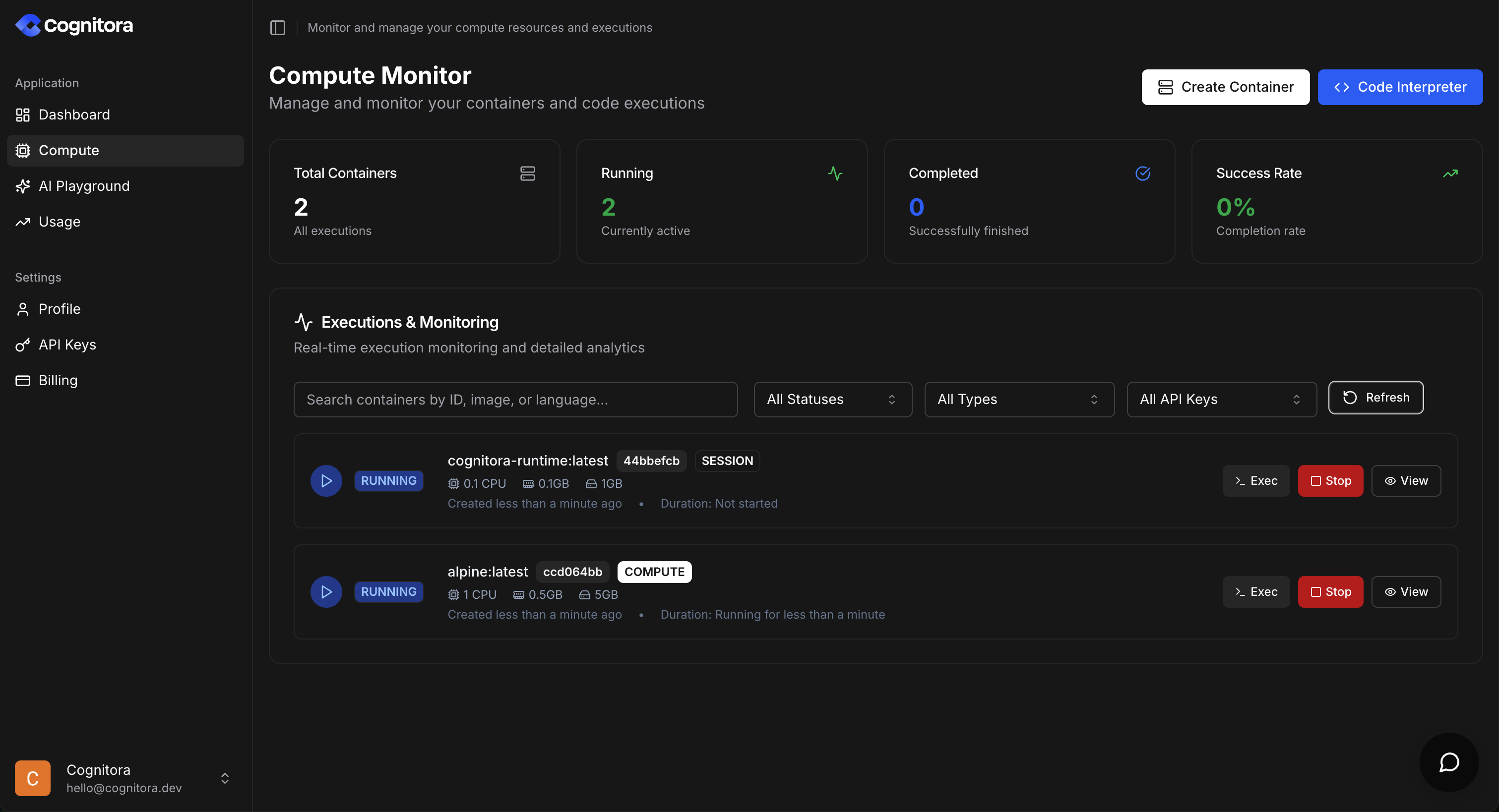Viewport: 1499px width, 812px height.
Task: View the cognitora-runtime container details
Action: click(x=1406, y=480)
